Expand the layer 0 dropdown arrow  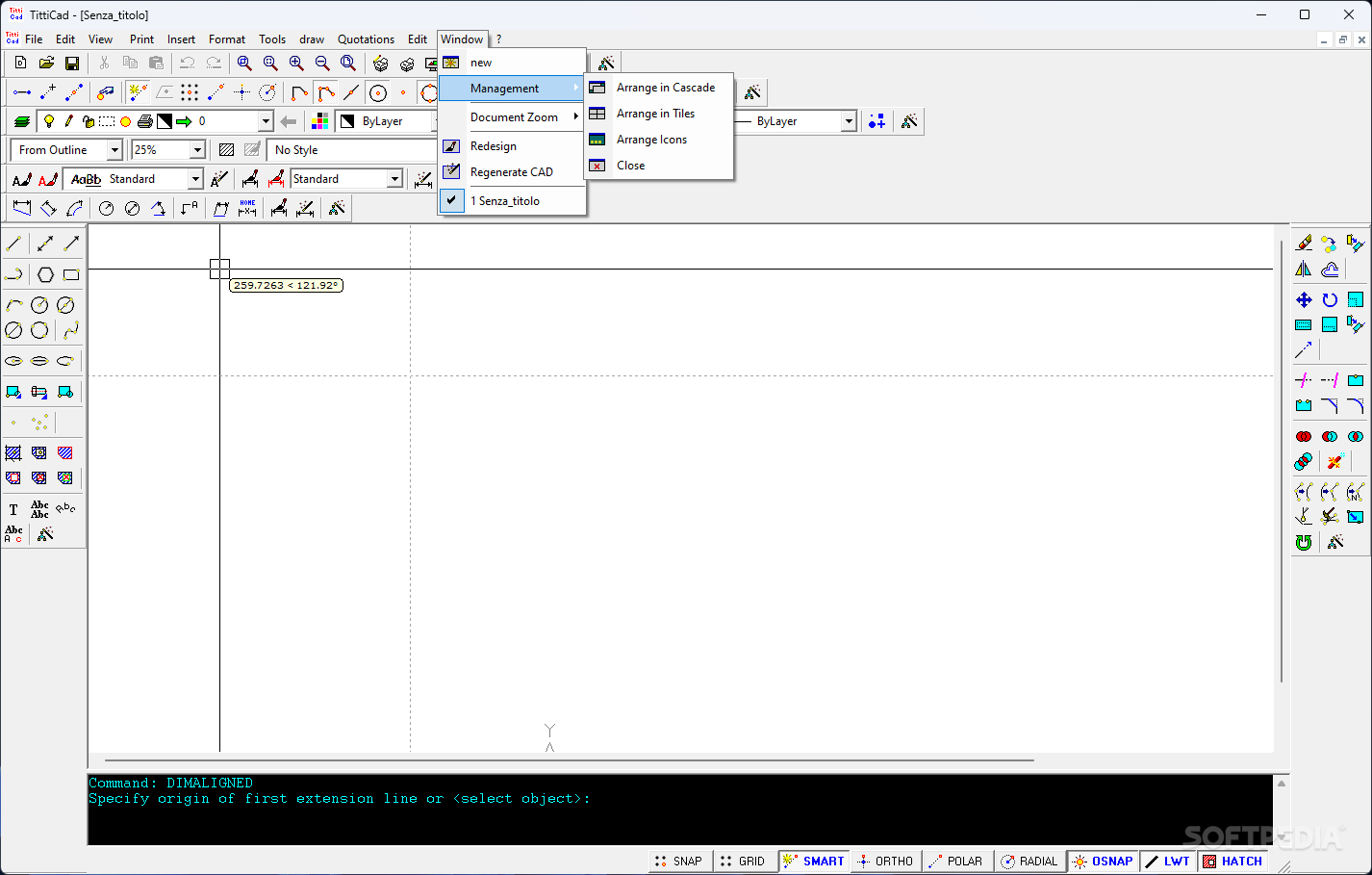tap(266, 121)
